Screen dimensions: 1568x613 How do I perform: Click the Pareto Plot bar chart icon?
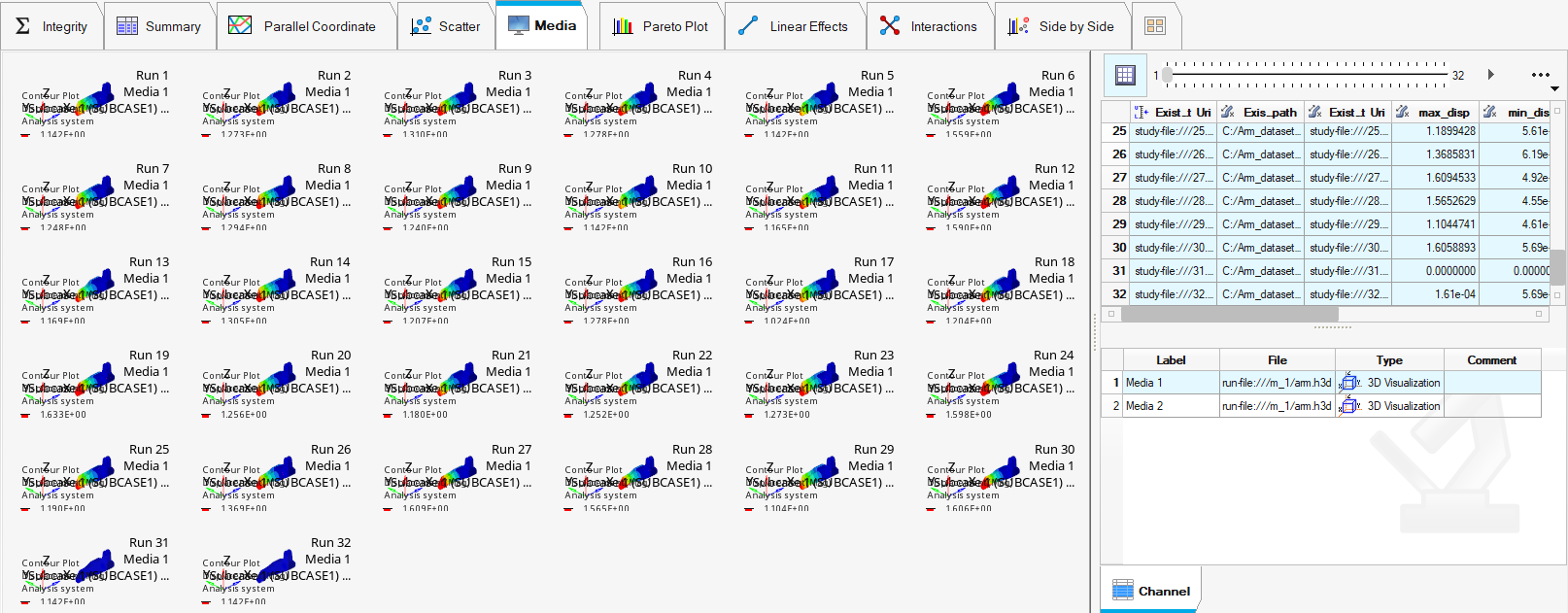tap(623, 26)
